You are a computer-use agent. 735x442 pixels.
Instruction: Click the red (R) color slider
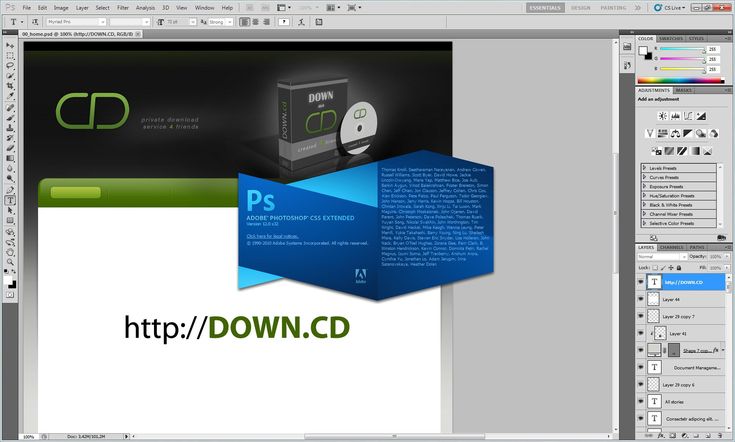click(682, 49)
